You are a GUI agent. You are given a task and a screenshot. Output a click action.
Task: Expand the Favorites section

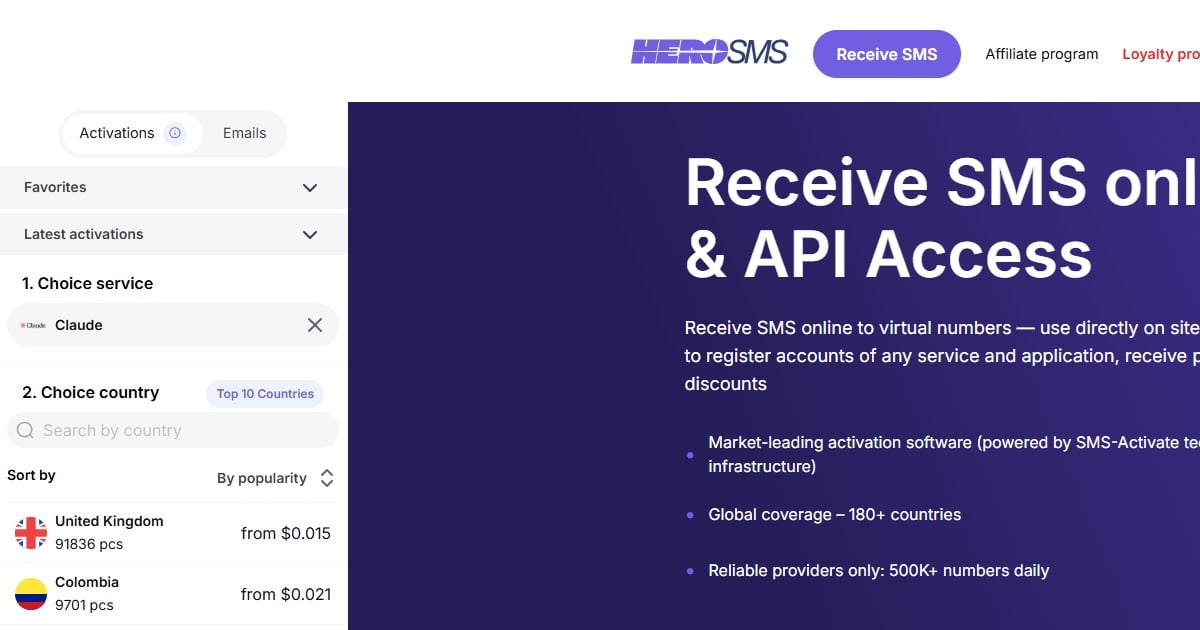point(174,187)
